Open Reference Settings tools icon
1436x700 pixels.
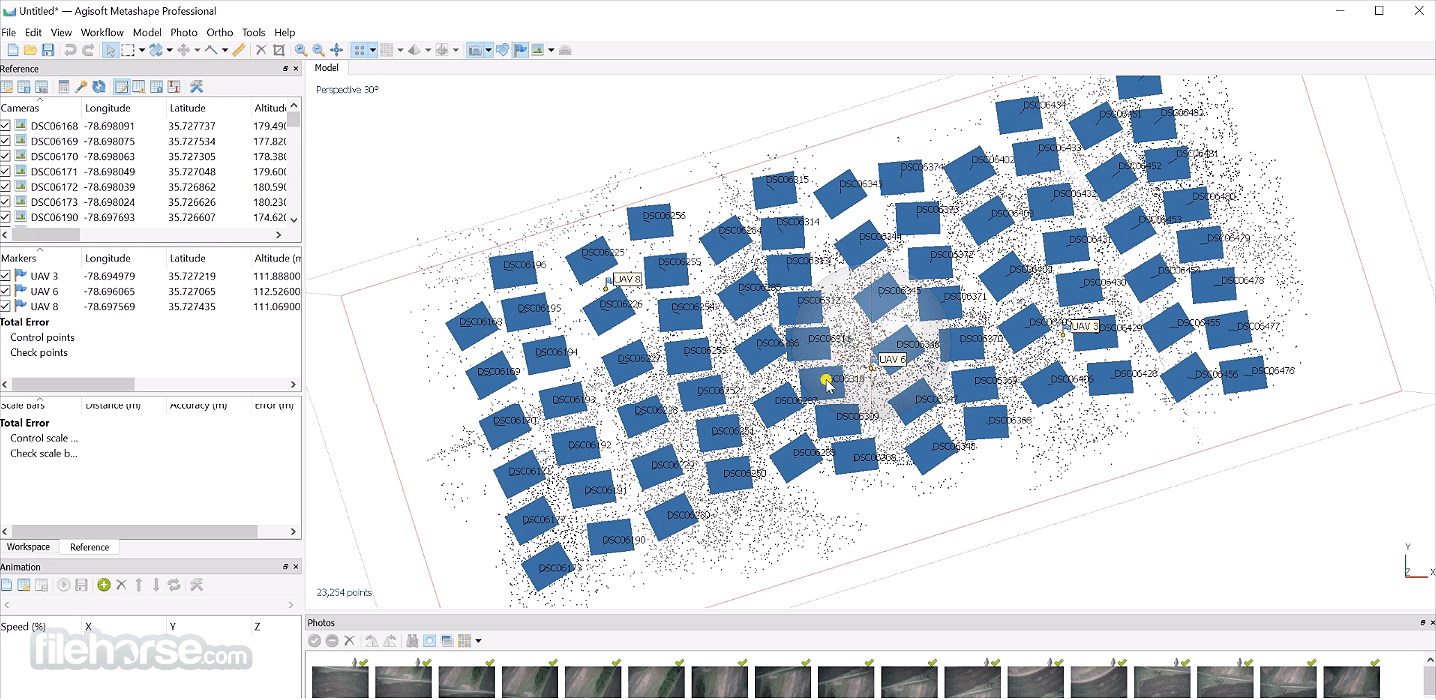tap(196, 87)
